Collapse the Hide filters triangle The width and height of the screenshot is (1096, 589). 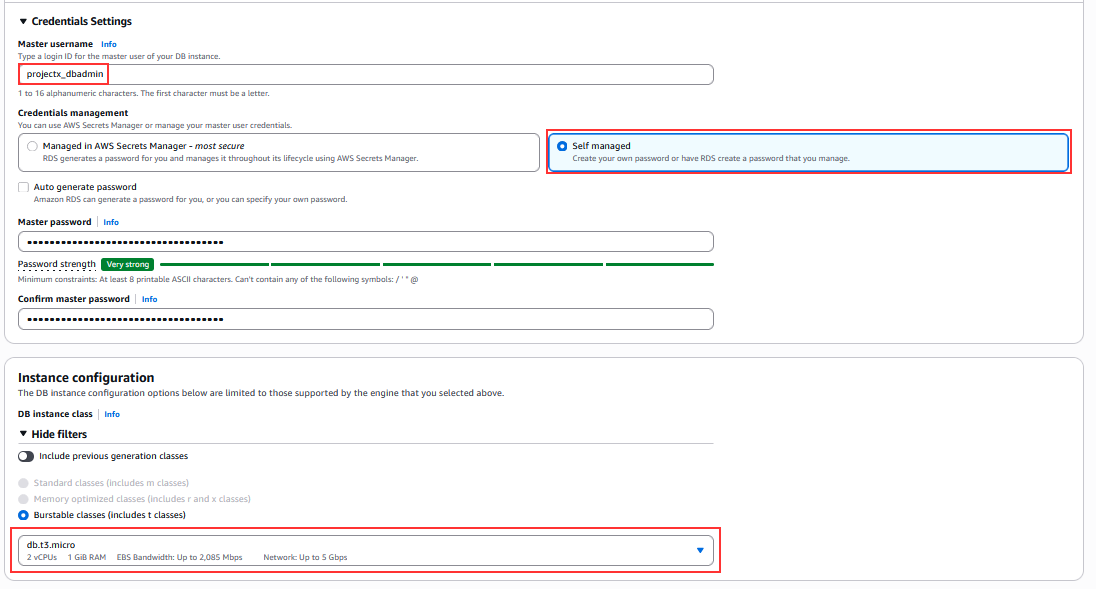[23, 434]
